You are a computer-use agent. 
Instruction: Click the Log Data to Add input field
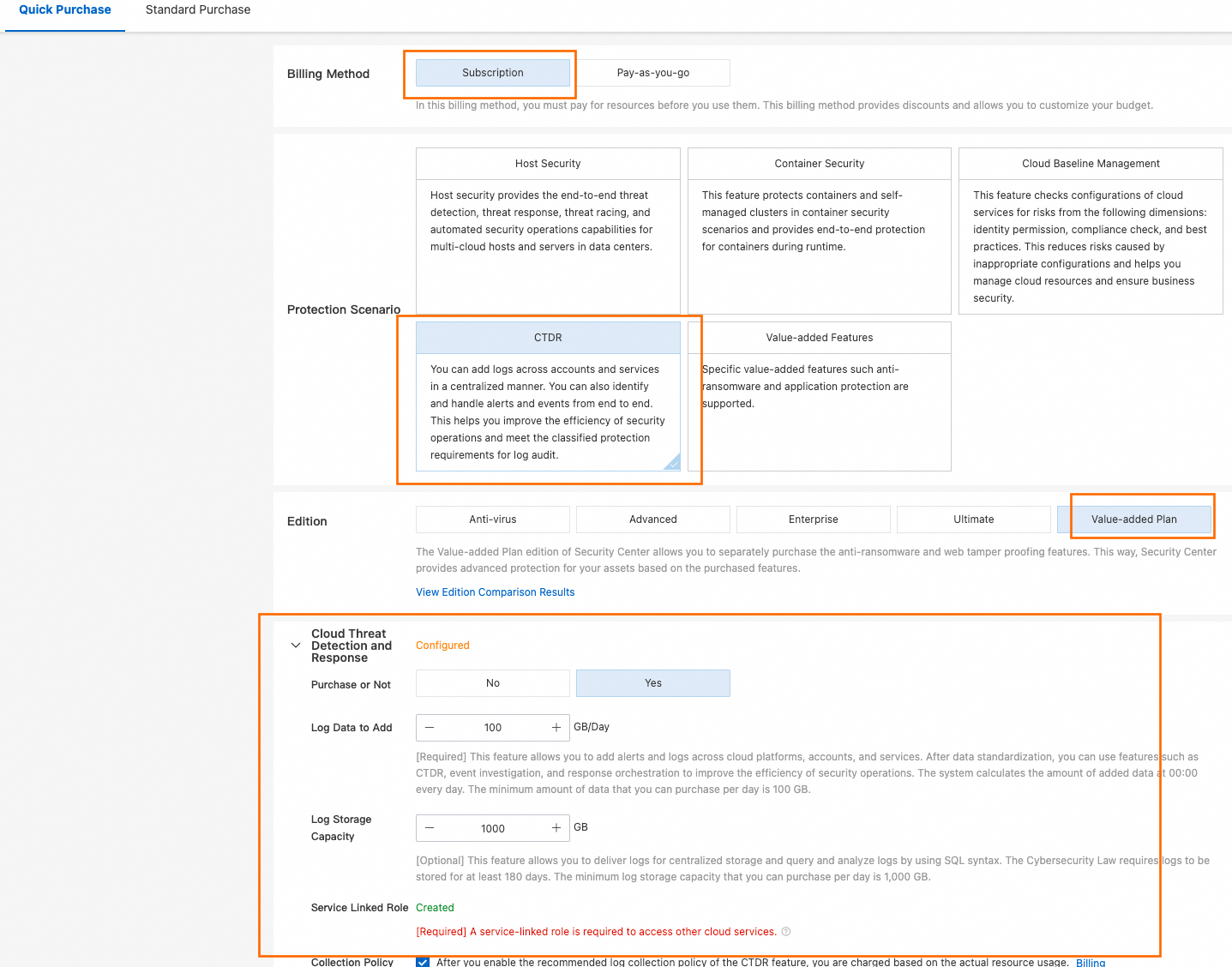click(493, 728)
